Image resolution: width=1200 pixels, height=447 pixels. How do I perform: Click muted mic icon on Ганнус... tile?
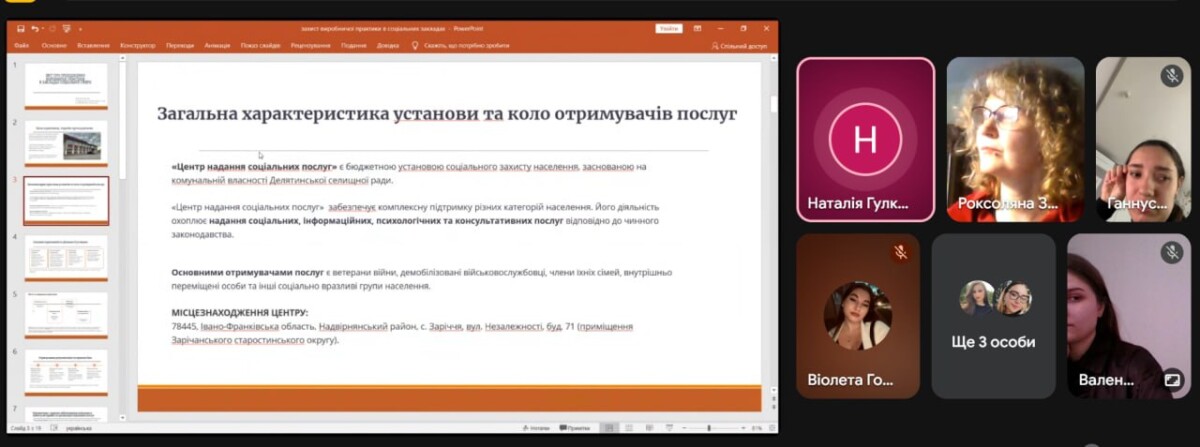coord(1171,76)
